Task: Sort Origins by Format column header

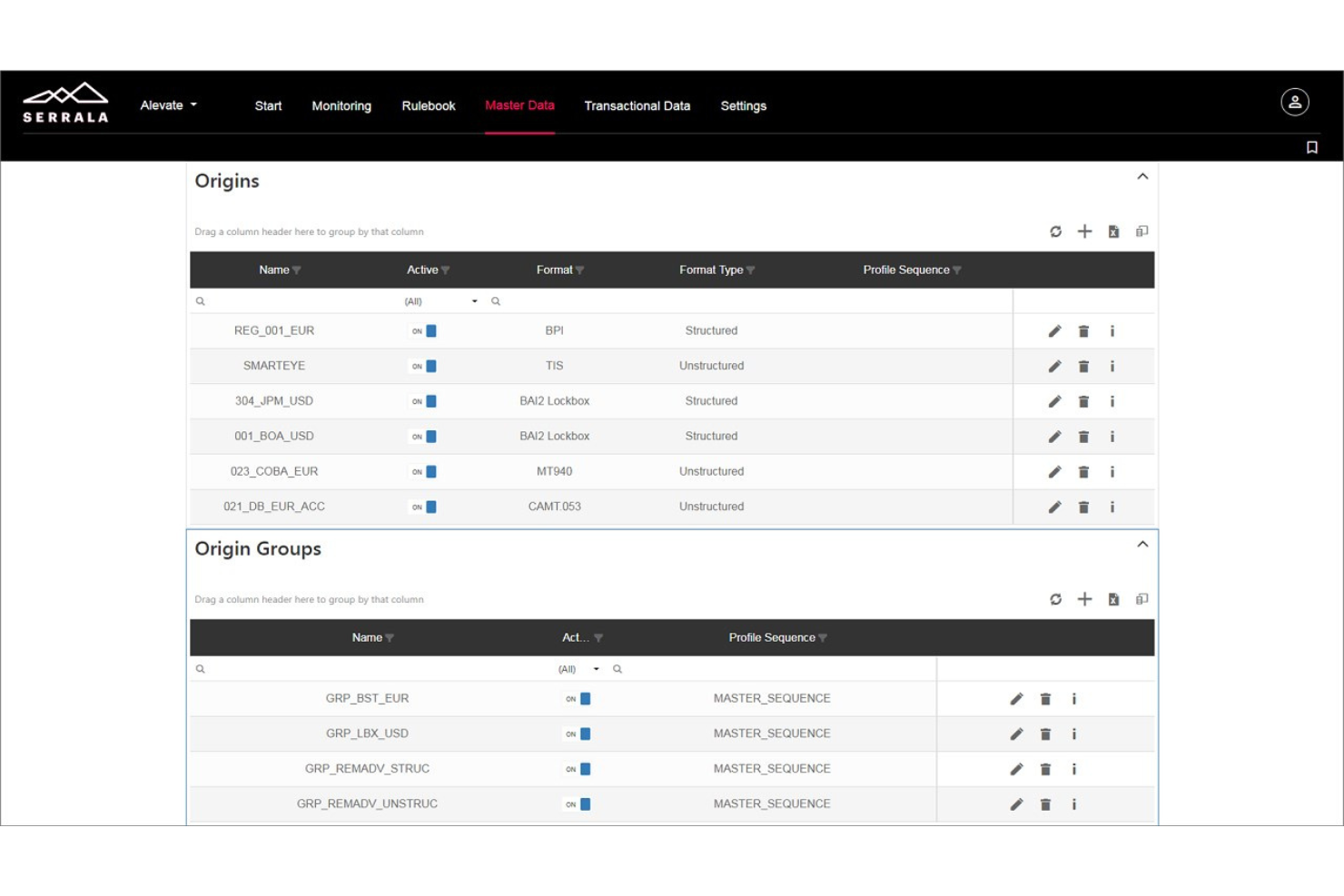Action: [x=554, y=270]
